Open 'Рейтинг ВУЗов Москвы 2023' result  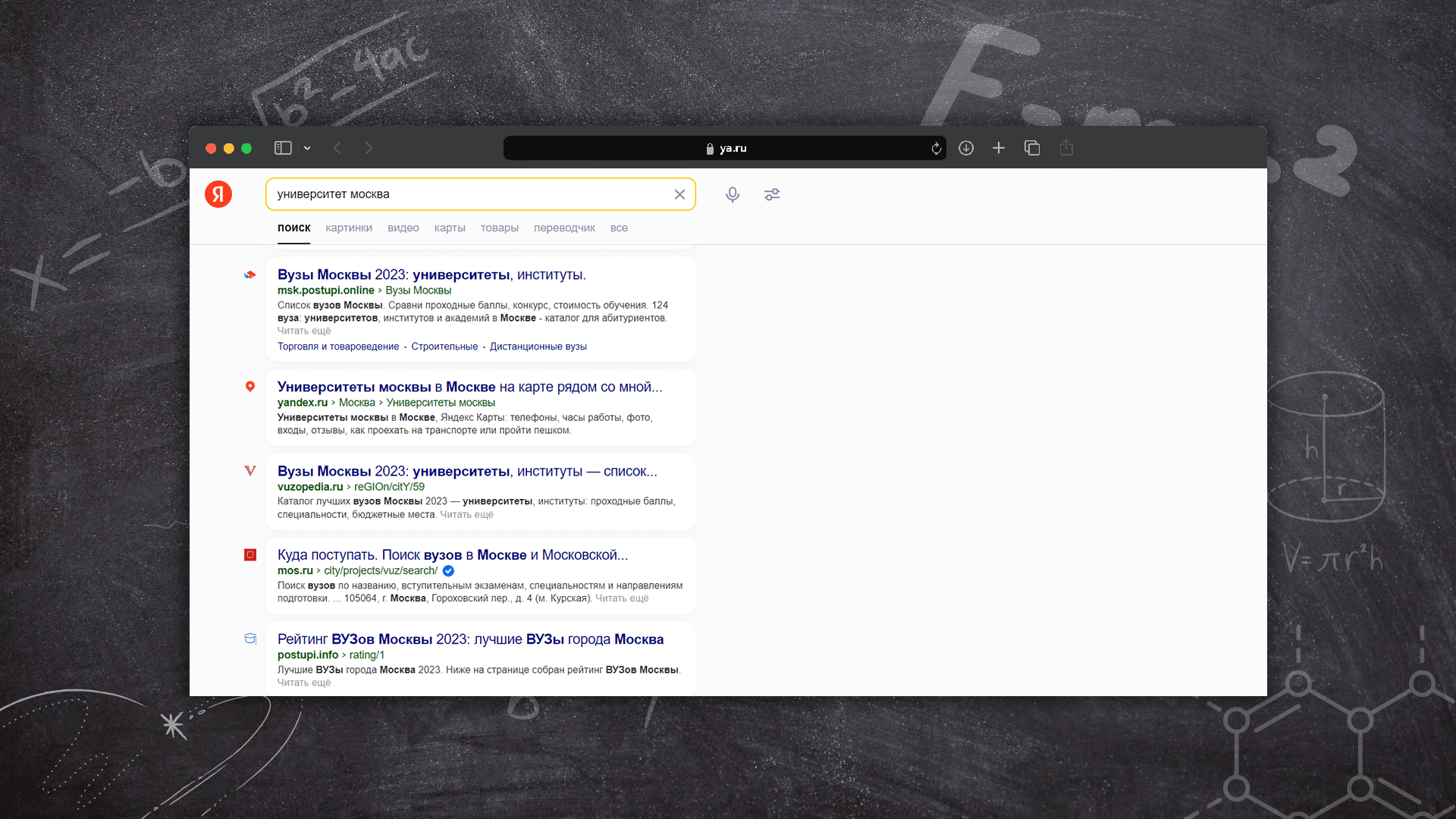coord(470,639)
